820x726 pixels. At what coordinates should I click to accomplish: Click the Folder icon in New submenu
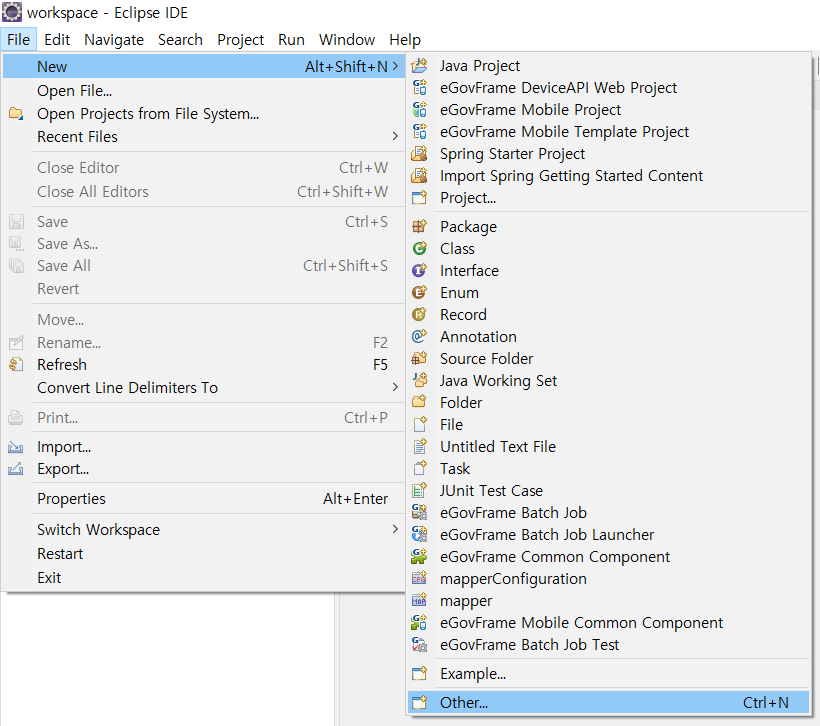[419, 402]
